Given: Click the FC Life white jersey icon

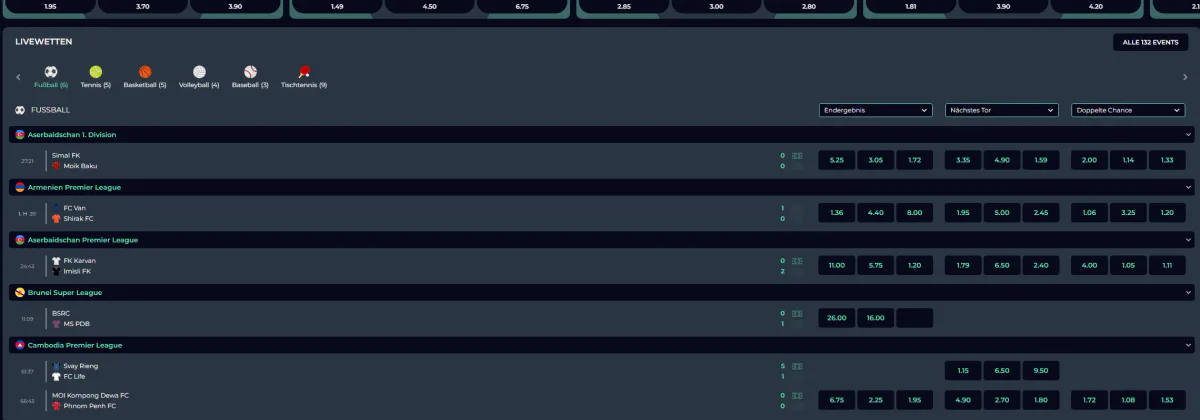Looking at the screenshot, I should [57, 376].
